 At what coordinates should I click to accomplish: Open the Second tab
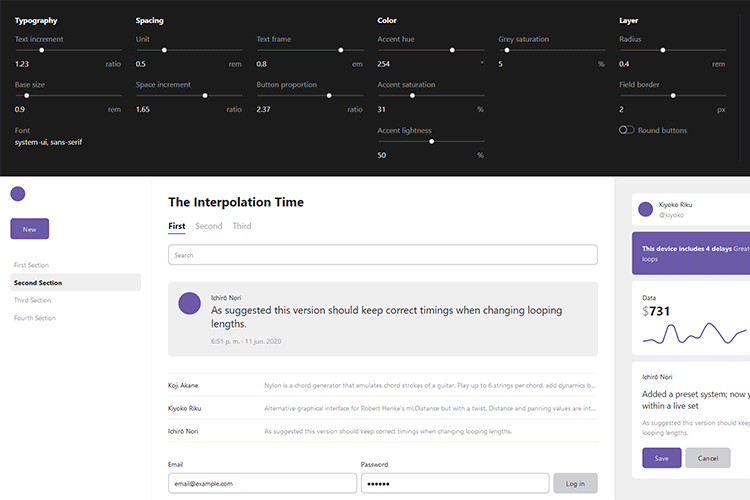[x=209, y=226]
